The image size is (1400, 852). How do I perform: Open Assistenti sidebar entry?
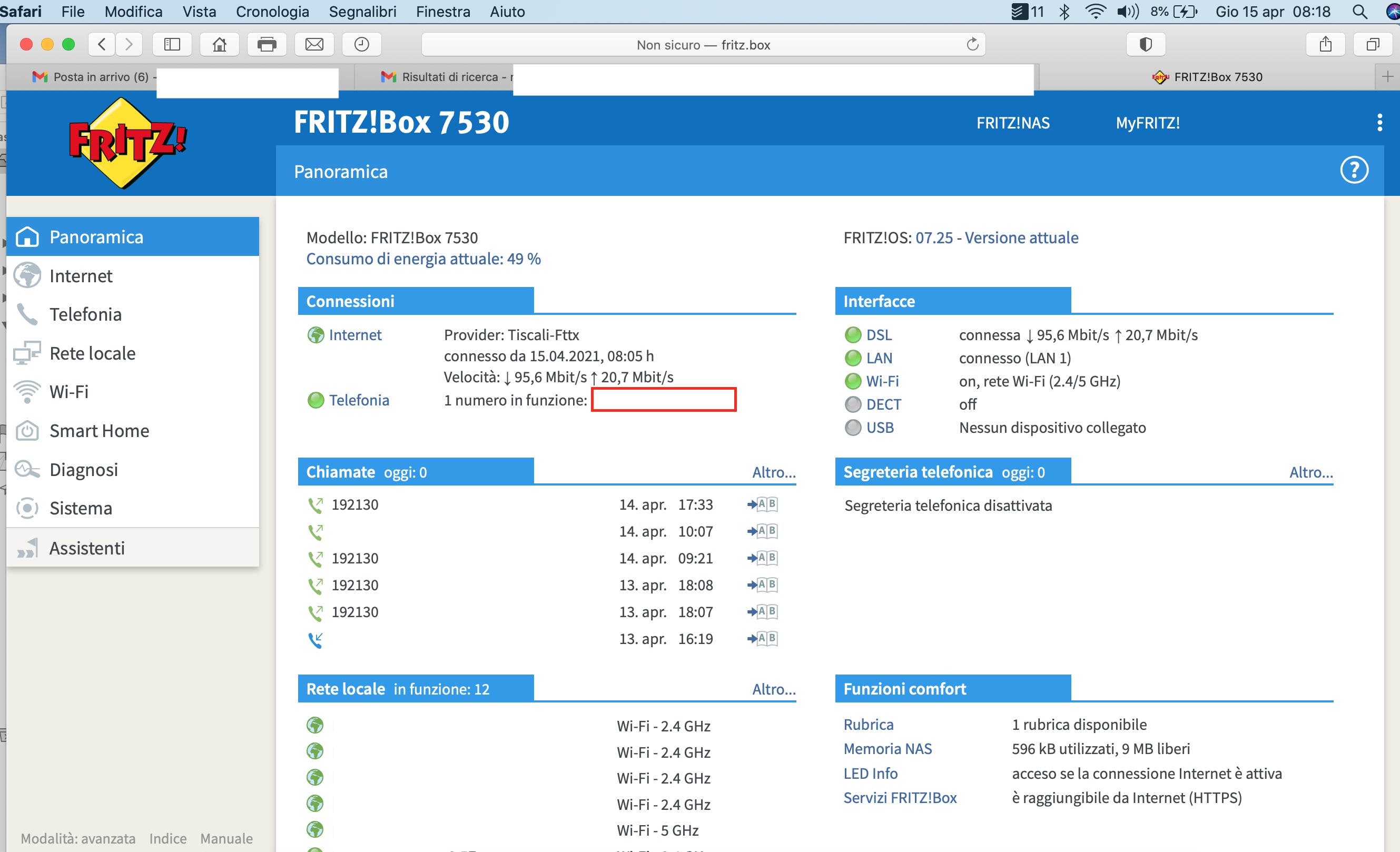pyautogui.click(x=133, y=548)
